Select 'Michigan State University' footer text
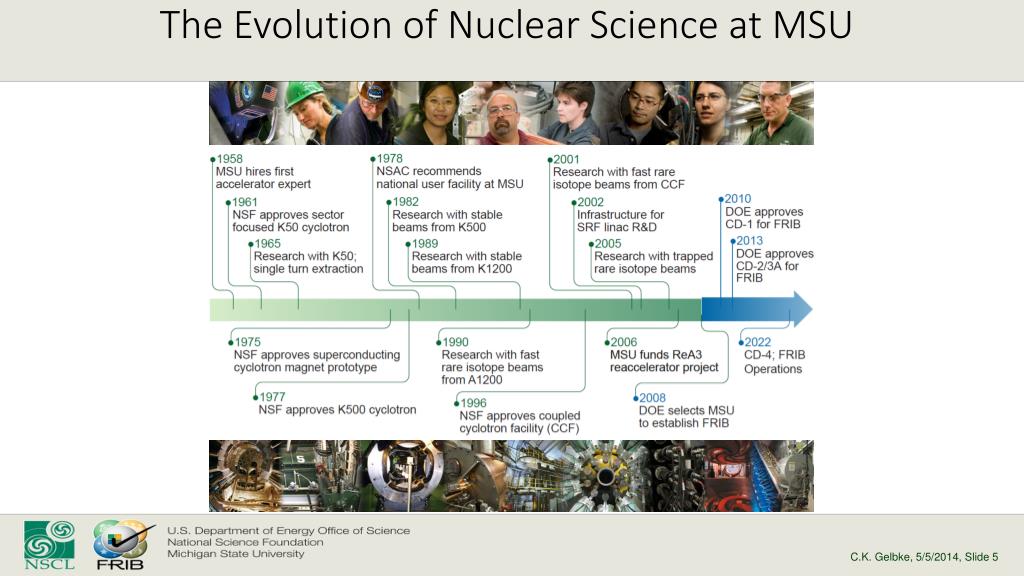The width and height of the screenshot is (1024, 576). [236, 554]
